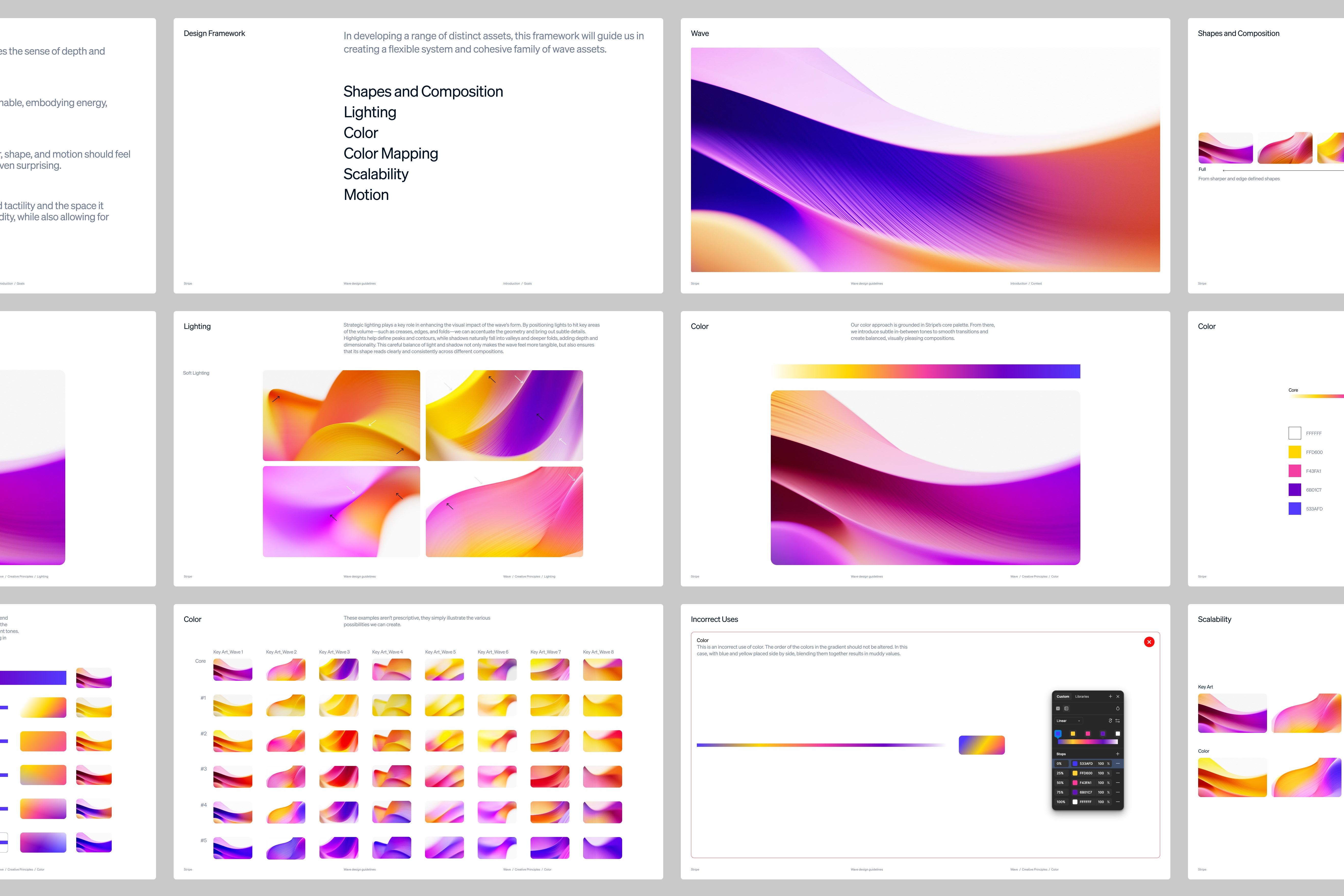Open the Linear gradient type dropdown
Viewport: 1344px width, 896px height.
(1069, 721)
